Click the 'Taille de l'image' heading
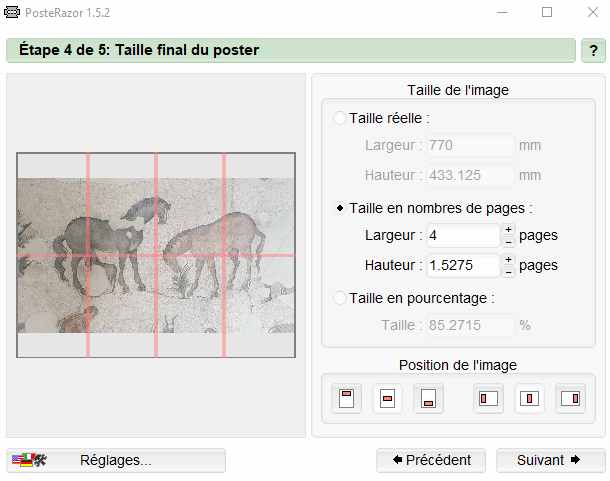610x481 pixels. pos(458,90)
